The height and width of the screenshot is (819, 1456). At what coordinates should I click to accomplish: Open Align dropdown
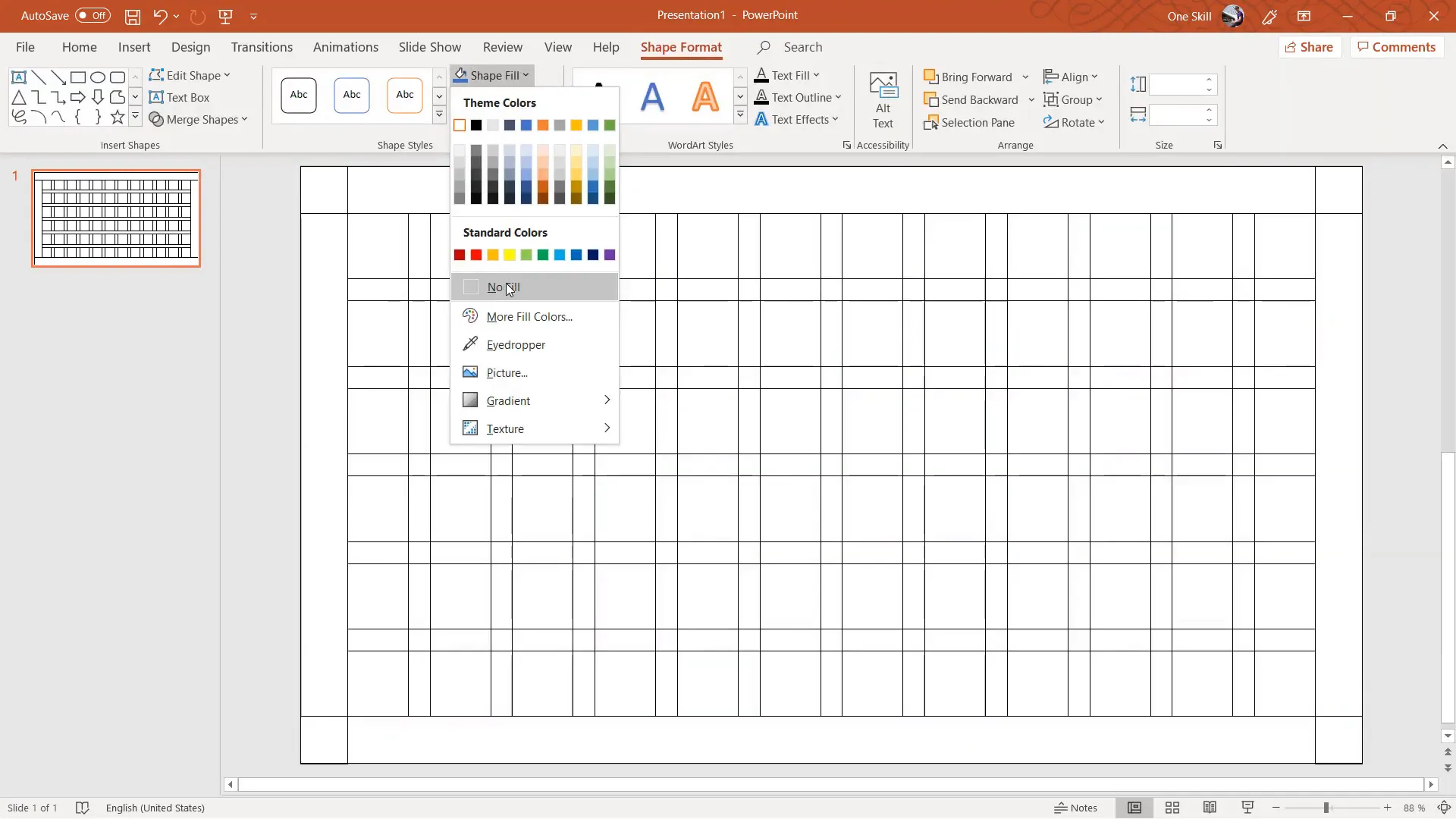coord(1071,77)
